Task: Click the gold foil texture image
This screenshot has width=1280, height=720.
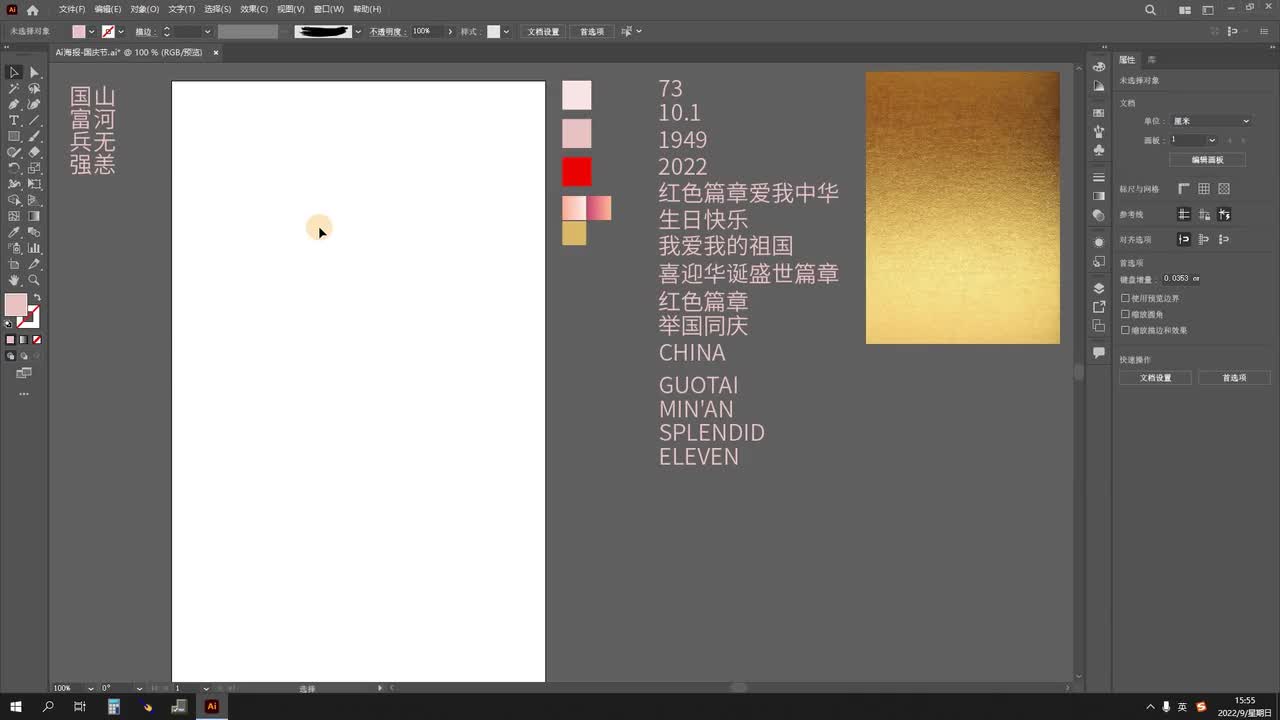Action: pyautogui.click(x=963, y=208)
